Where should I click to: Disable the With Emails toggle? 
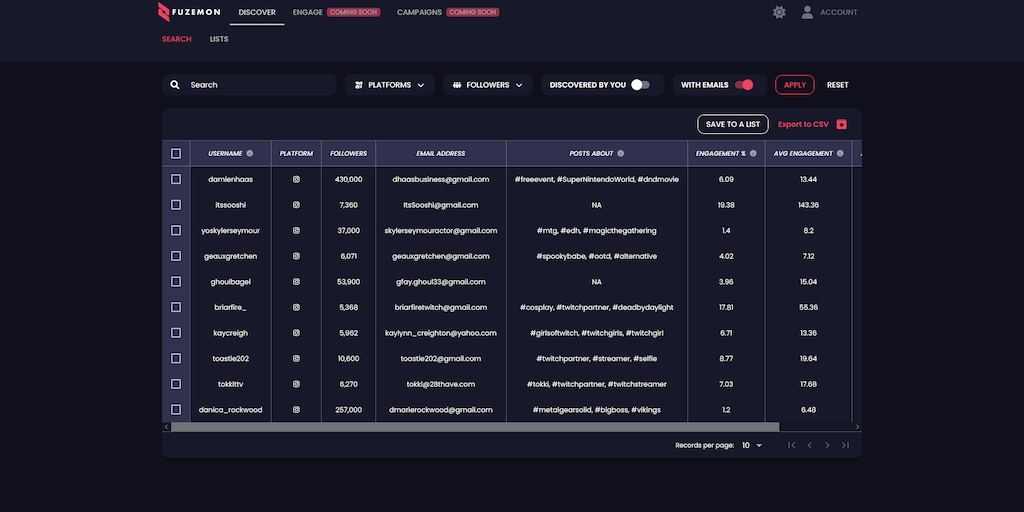tap(743, 85)
